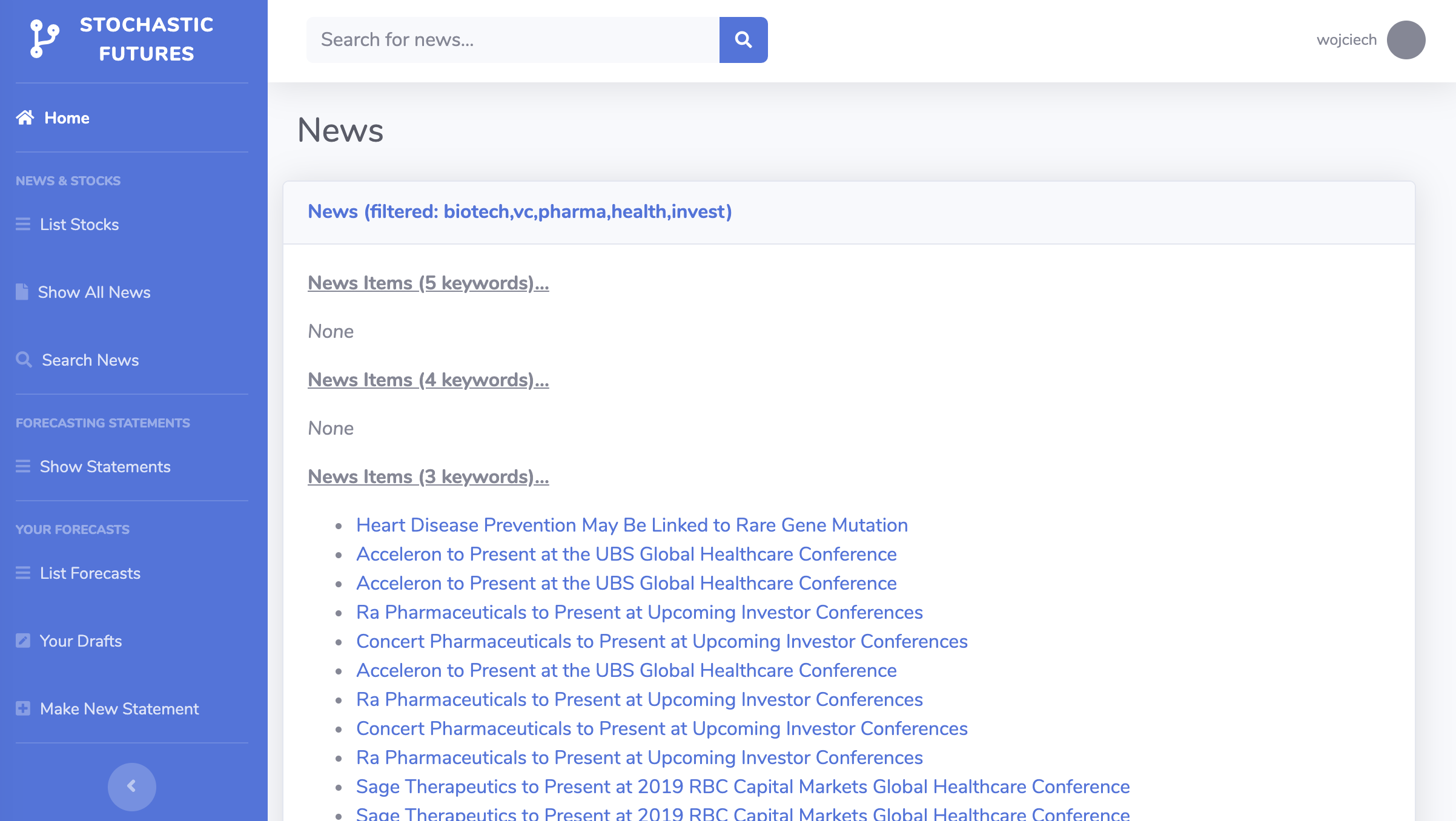Open first Concert Pharmaceuticals Investor Conferences link
Image resolution: width=1456 pixels, height=821 pixels.
(662, 641)
